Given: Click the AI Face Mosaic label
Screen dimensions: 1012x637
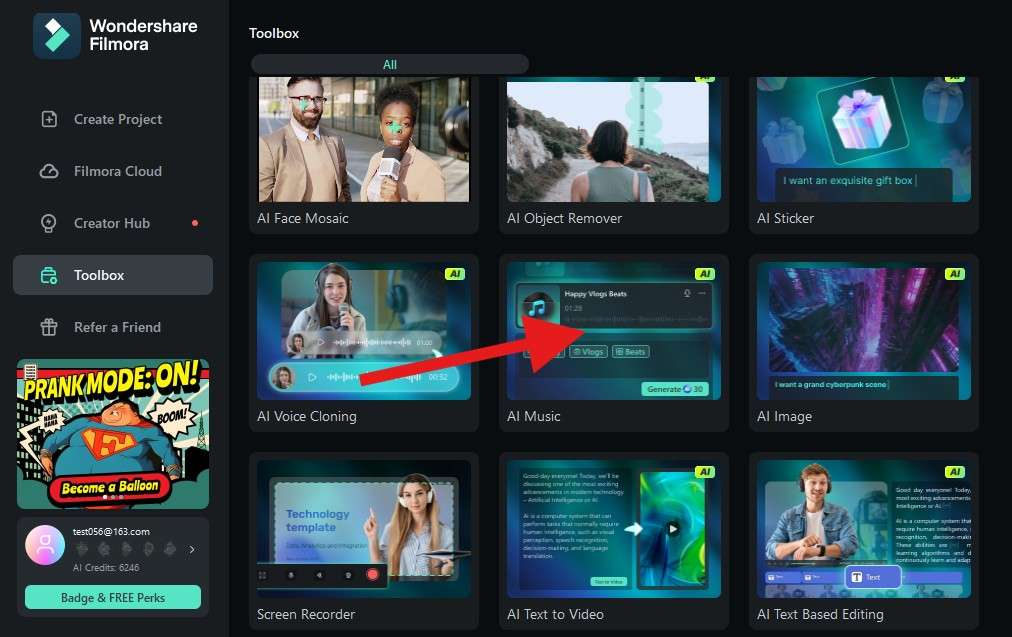Looking at the screenshot, I should [303, 219].
